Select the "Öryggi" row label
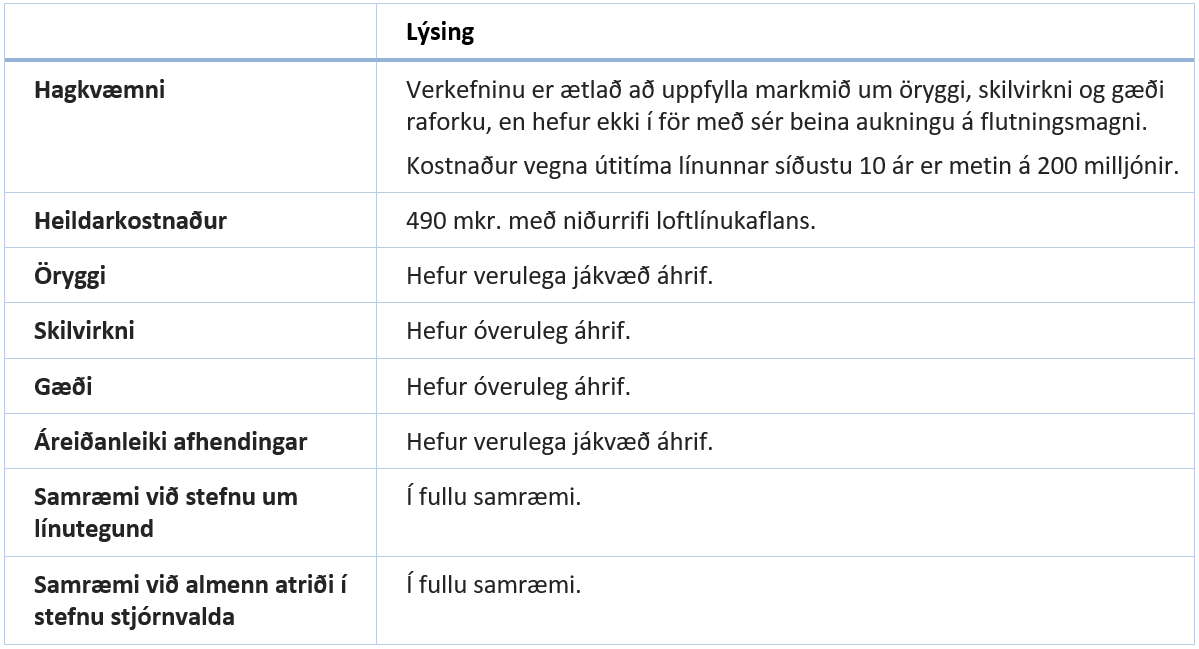 pyautogui.click(x=70, y=276)
